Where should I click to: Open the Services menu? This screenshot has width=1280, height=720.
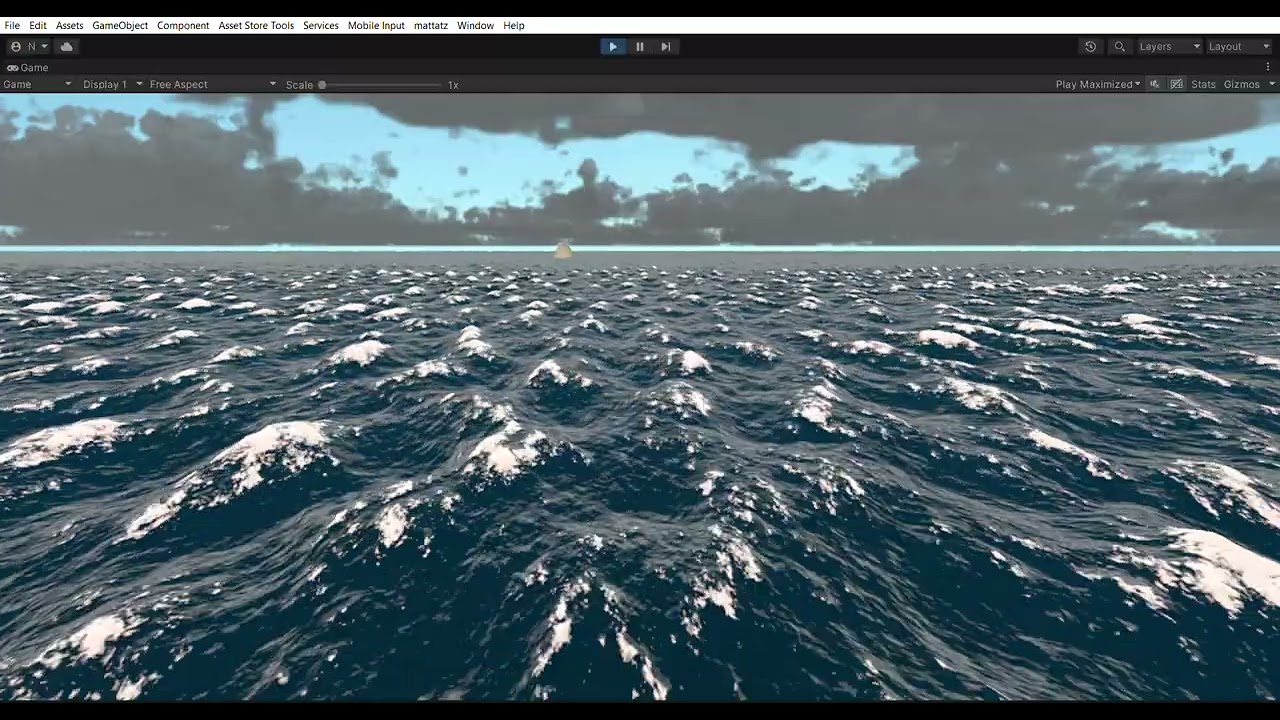pyautogui.click(x=321, y=25)
